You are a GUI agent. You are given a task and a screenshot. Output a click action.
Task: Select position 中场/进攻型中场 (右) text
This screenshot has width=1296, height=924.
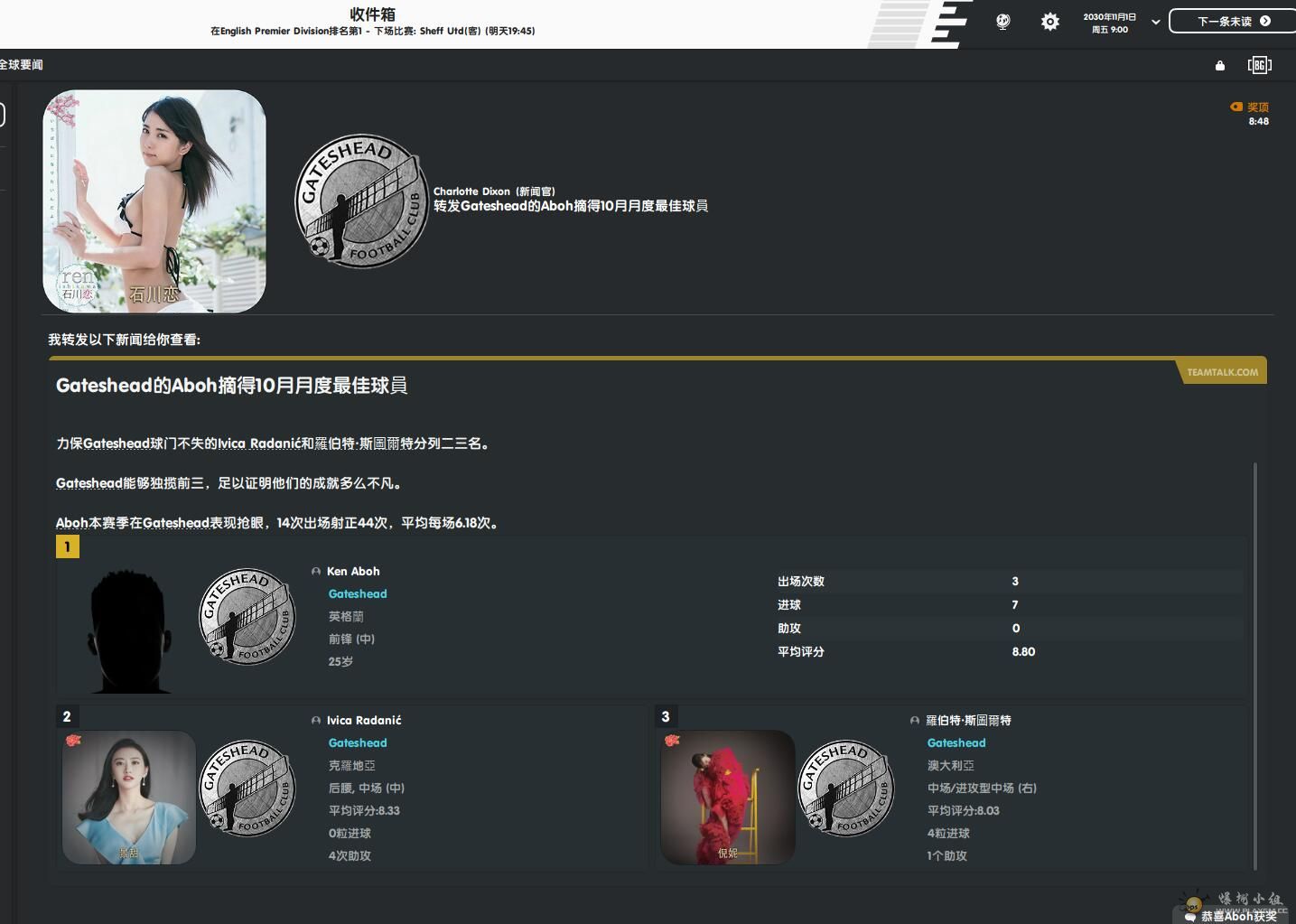[982, 789]
